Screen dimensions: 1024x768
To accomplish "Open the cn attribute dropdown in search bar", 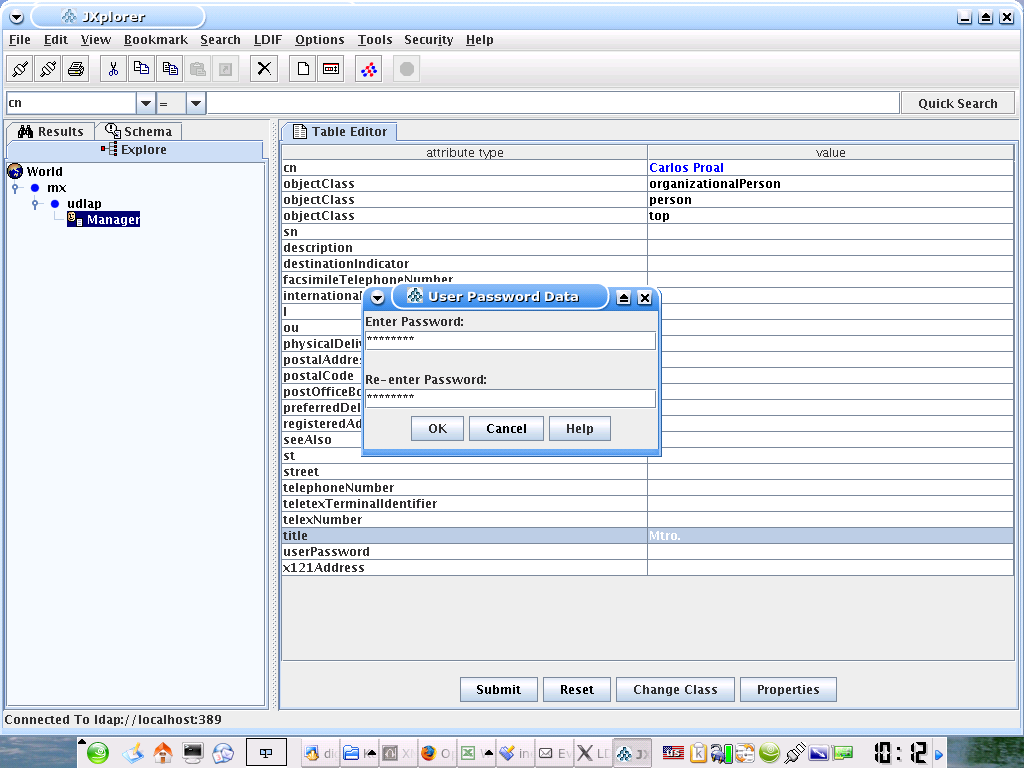I will [145, 103].
